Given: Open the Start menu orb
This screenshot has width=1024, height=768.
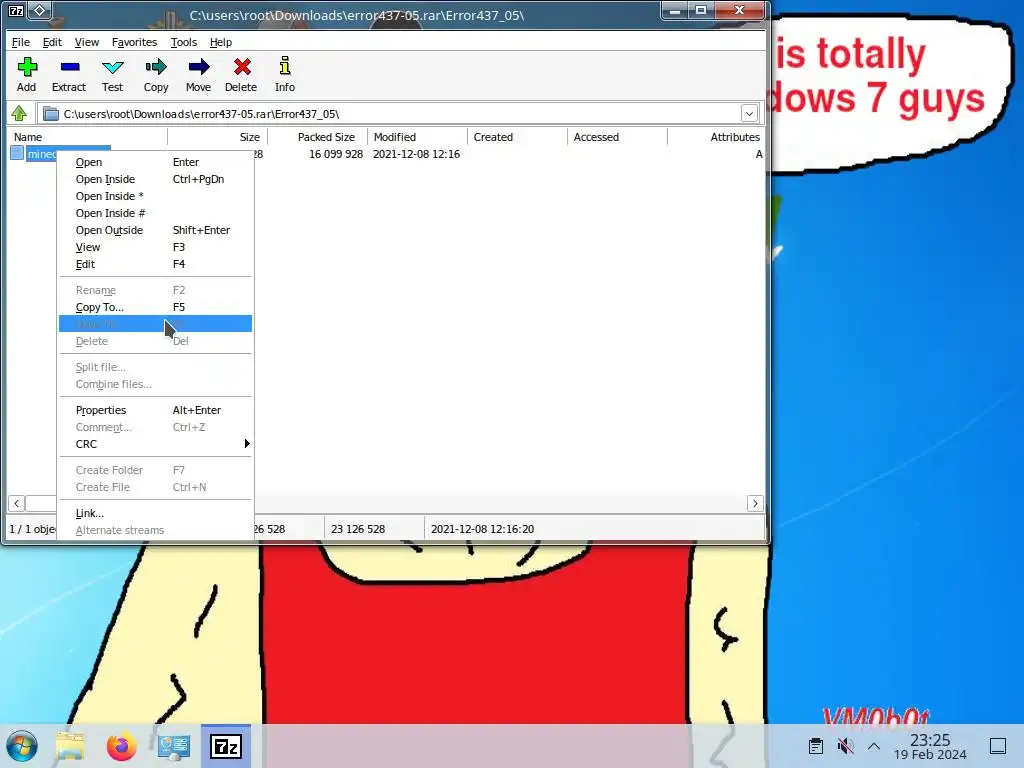Looking at the screenshot, I should pos(22,746).
